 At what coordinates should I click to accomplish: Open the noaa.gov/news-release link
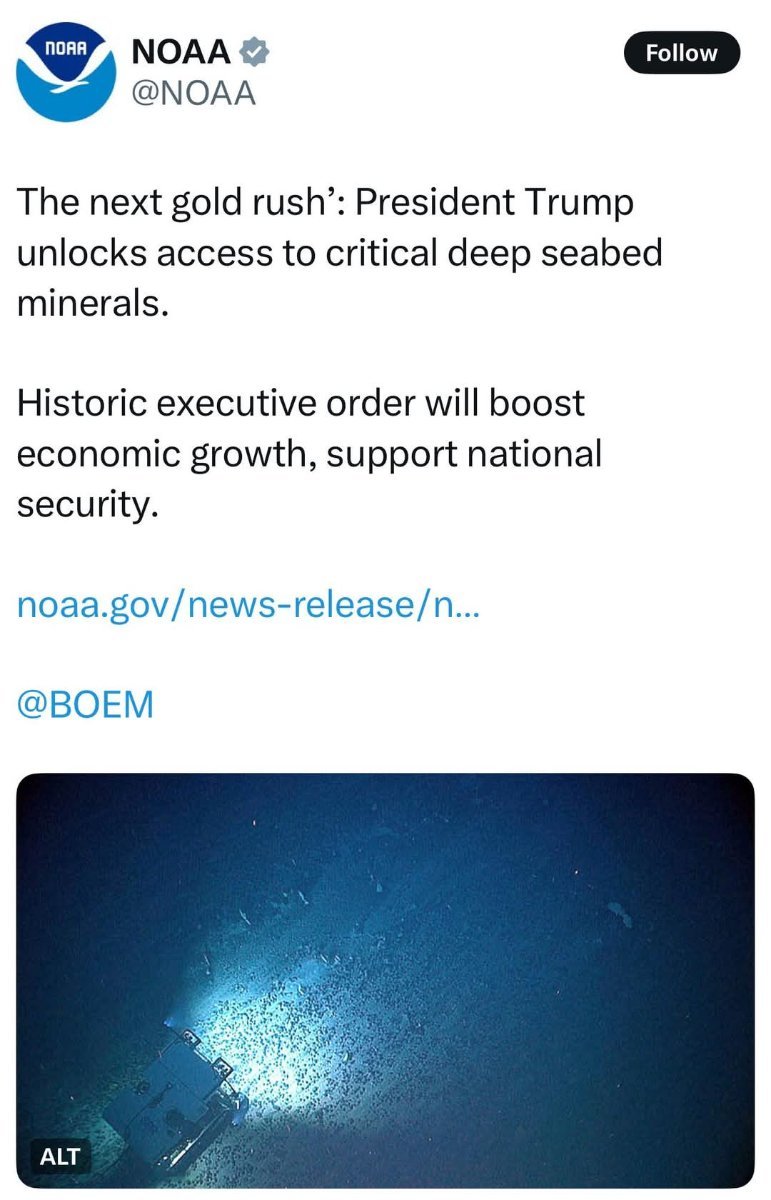click(x=249, y=606)
